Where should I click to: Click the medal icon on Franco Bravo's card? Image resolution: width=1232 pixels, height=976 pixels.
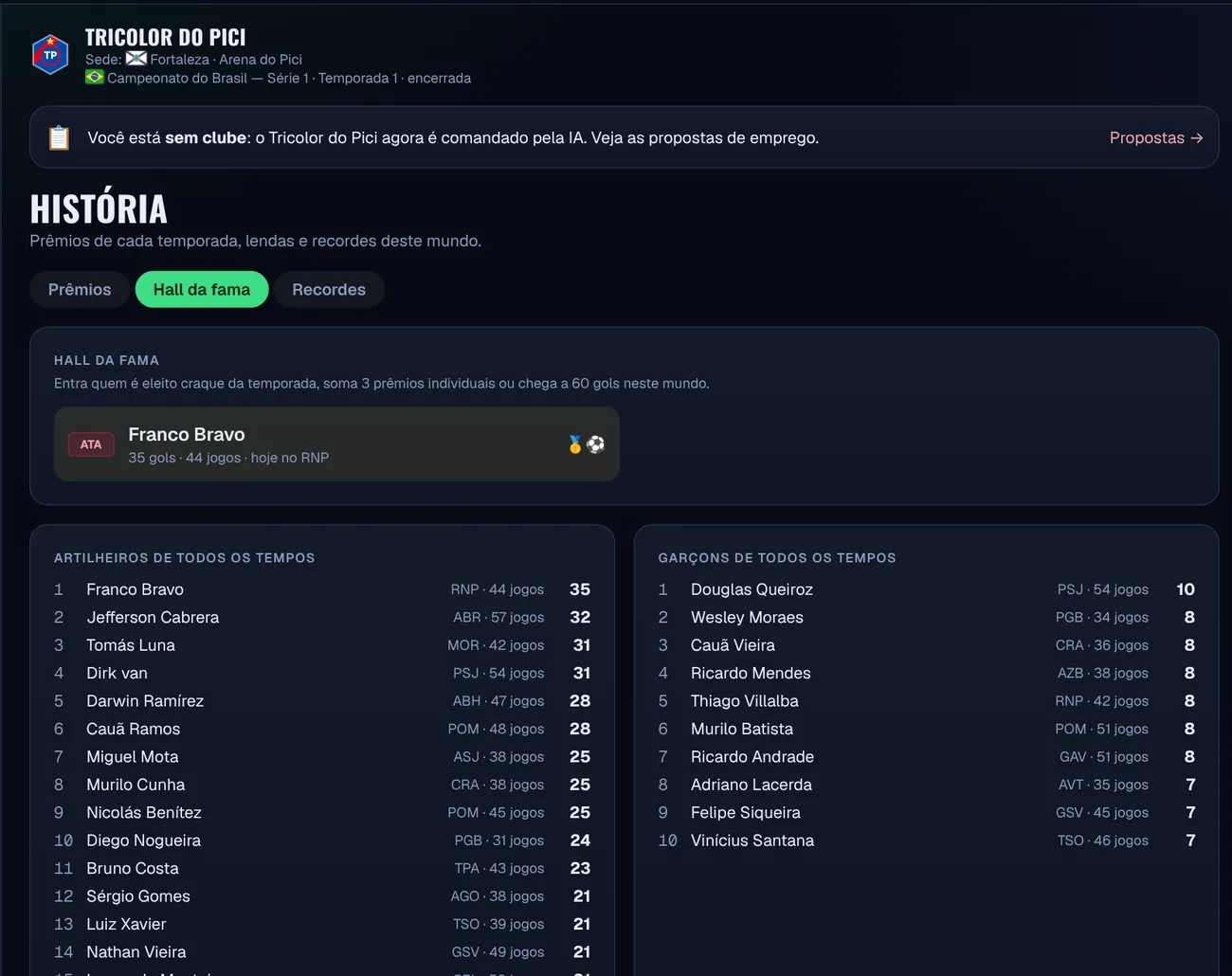574,444
